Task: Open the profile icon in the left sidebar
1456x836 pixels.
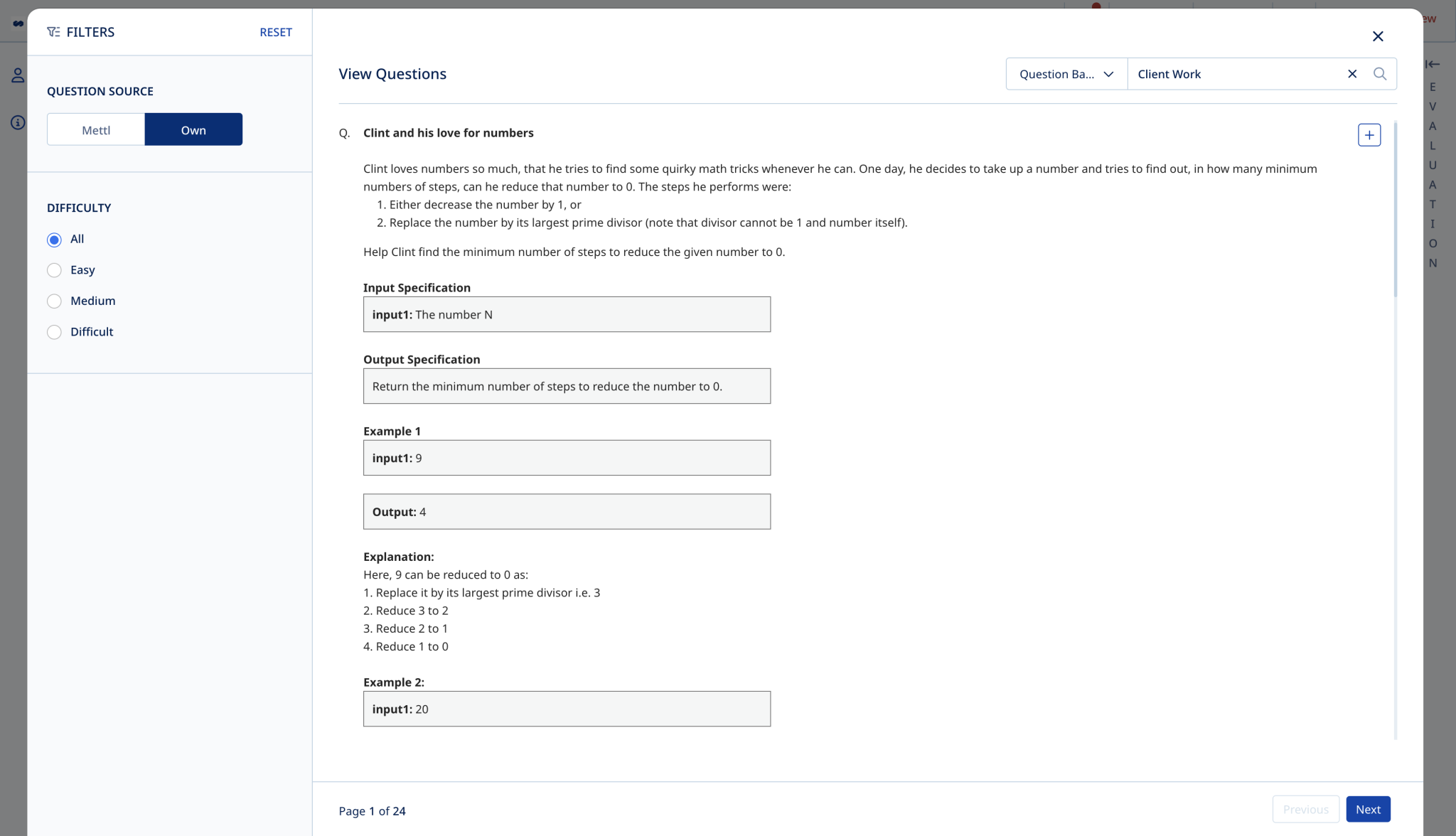Action: click(16, 75)
